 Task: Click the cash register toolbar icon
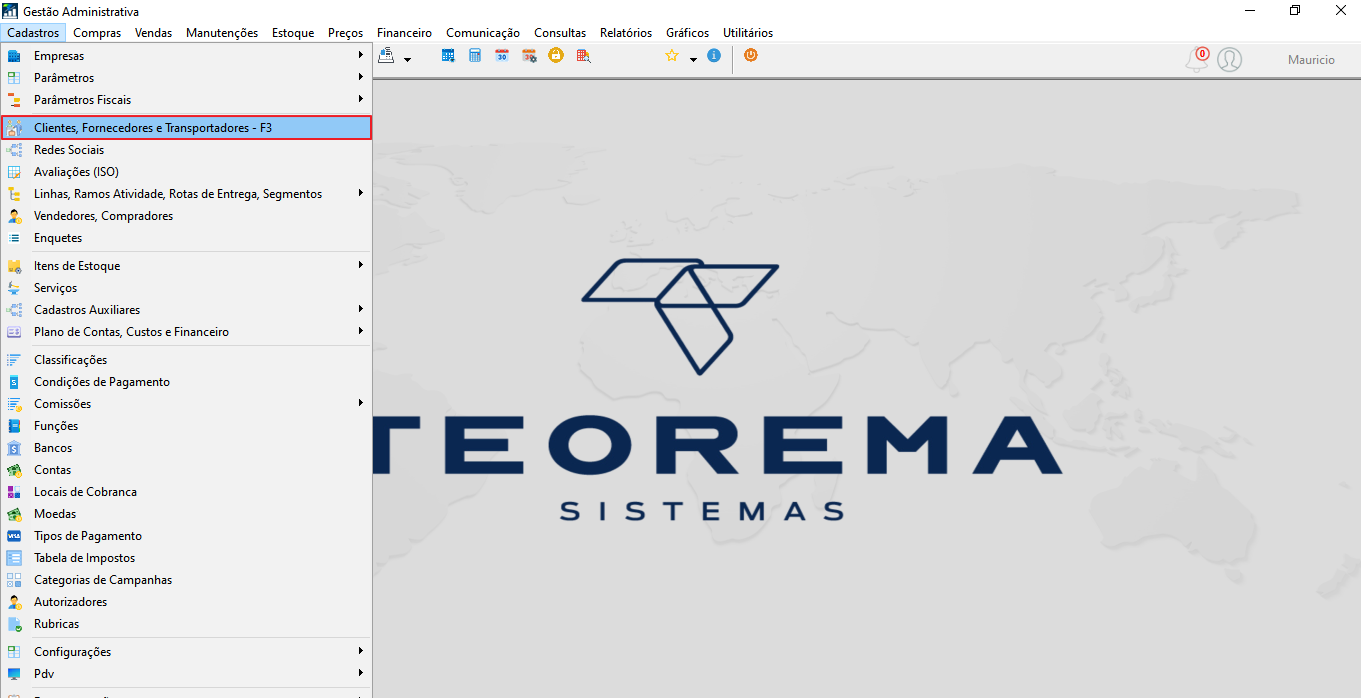386,56
